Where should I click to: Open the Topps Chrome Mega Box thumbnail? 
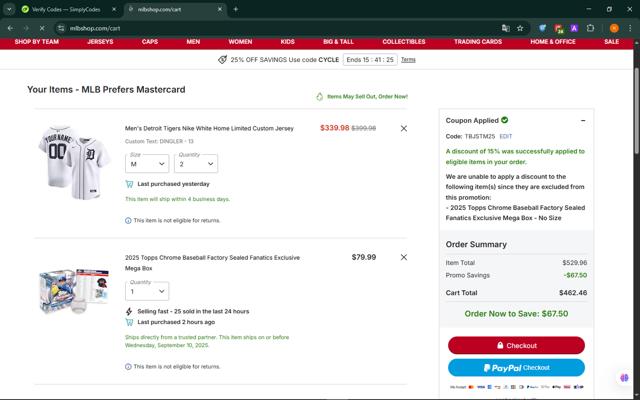[74, 291]
